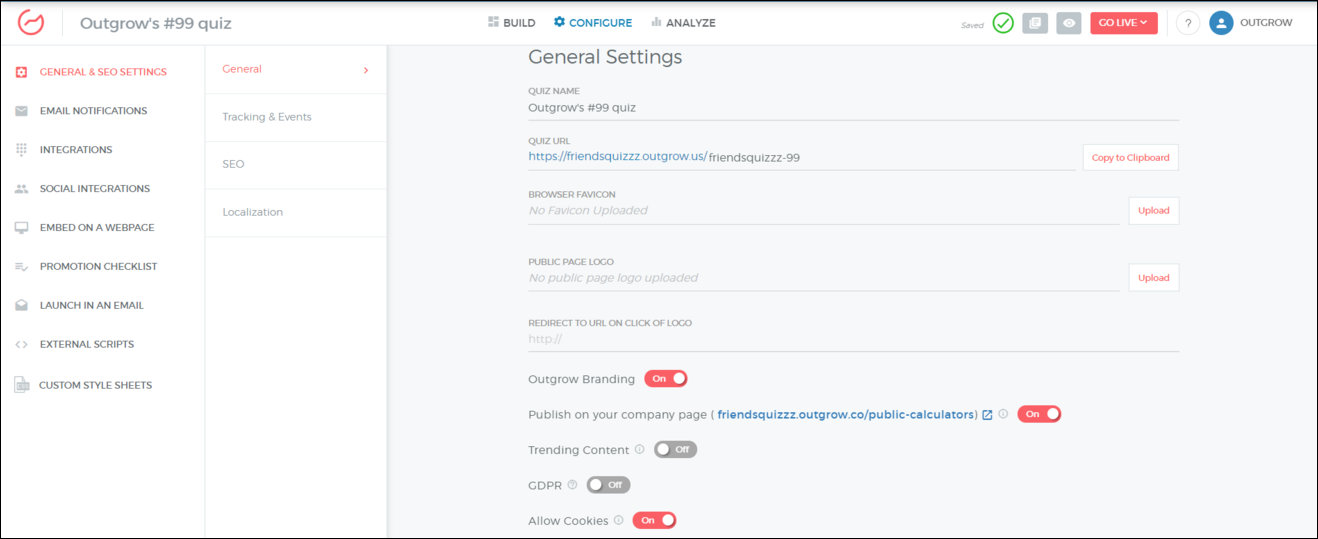Upload a browser favicon
The image size is (1318, 539).
pyautogui.click(x=1153, y=211)
